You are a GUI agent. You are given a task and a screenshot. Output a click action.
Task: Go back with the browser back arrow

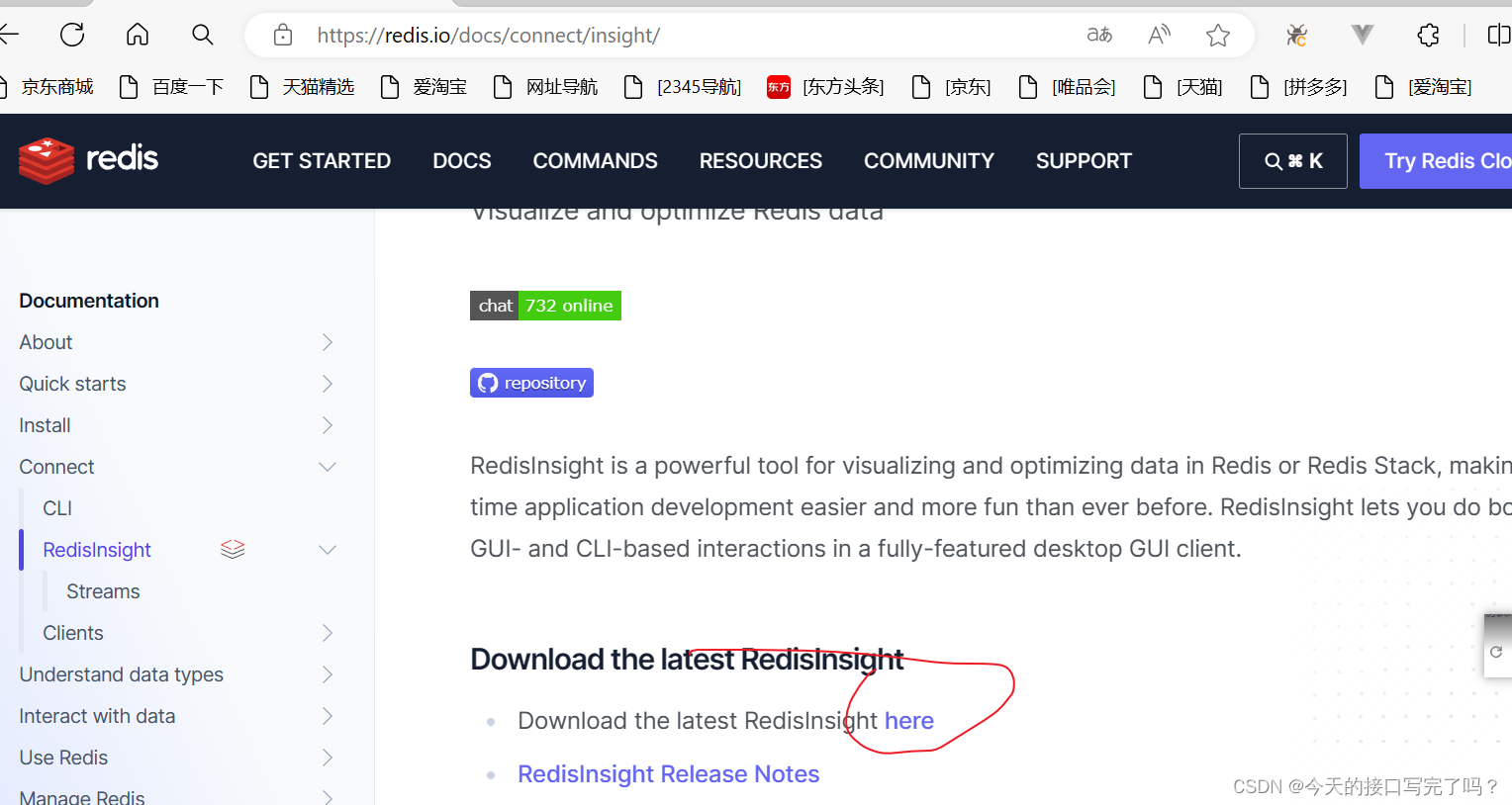pyautogui.click(x=8, y=36)
